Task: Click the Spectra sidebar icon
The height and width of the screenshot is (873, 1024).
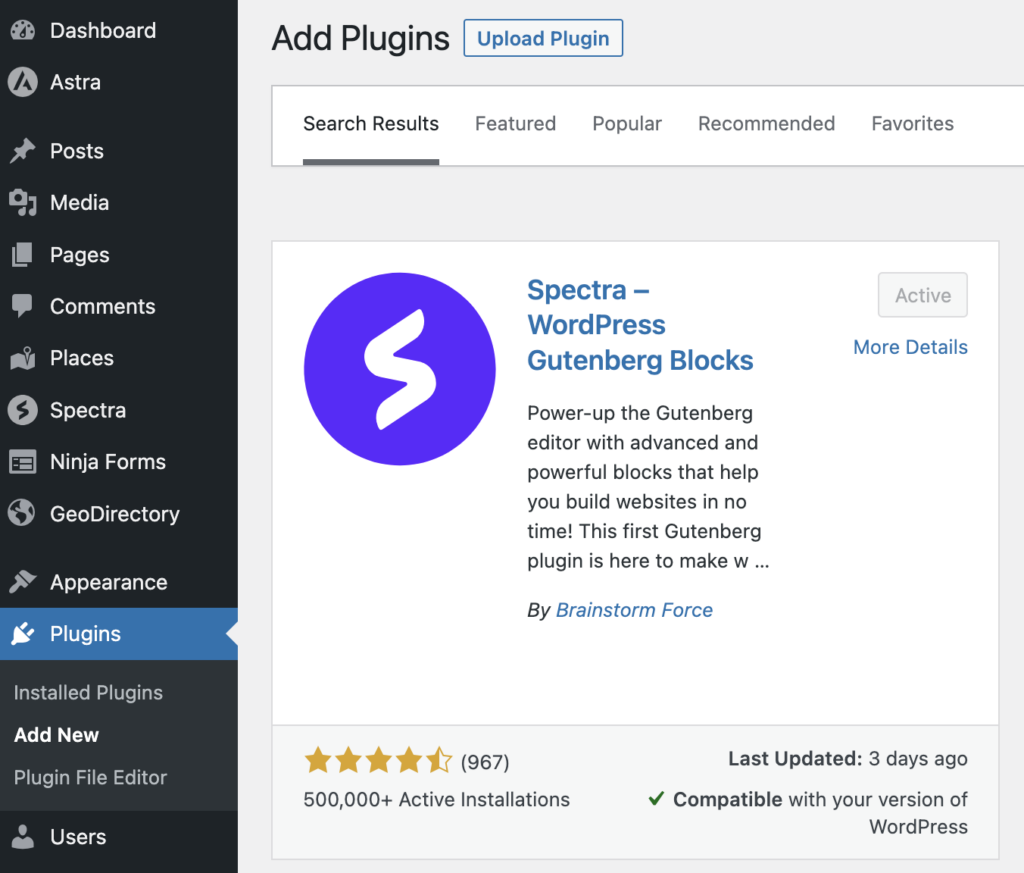Action: [x=22, y=410]
